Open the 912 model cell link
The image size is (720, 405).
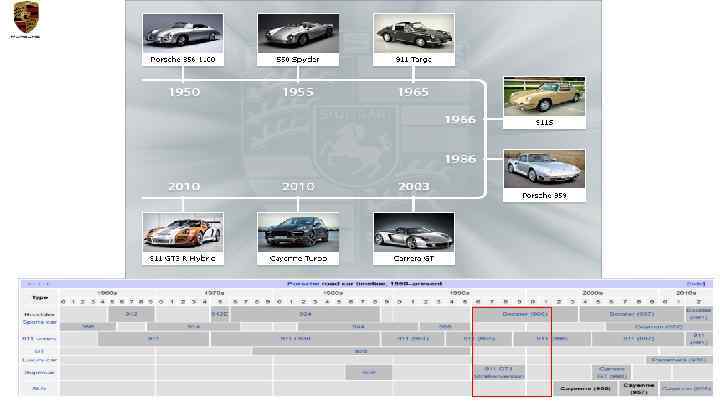click(131, 314)
